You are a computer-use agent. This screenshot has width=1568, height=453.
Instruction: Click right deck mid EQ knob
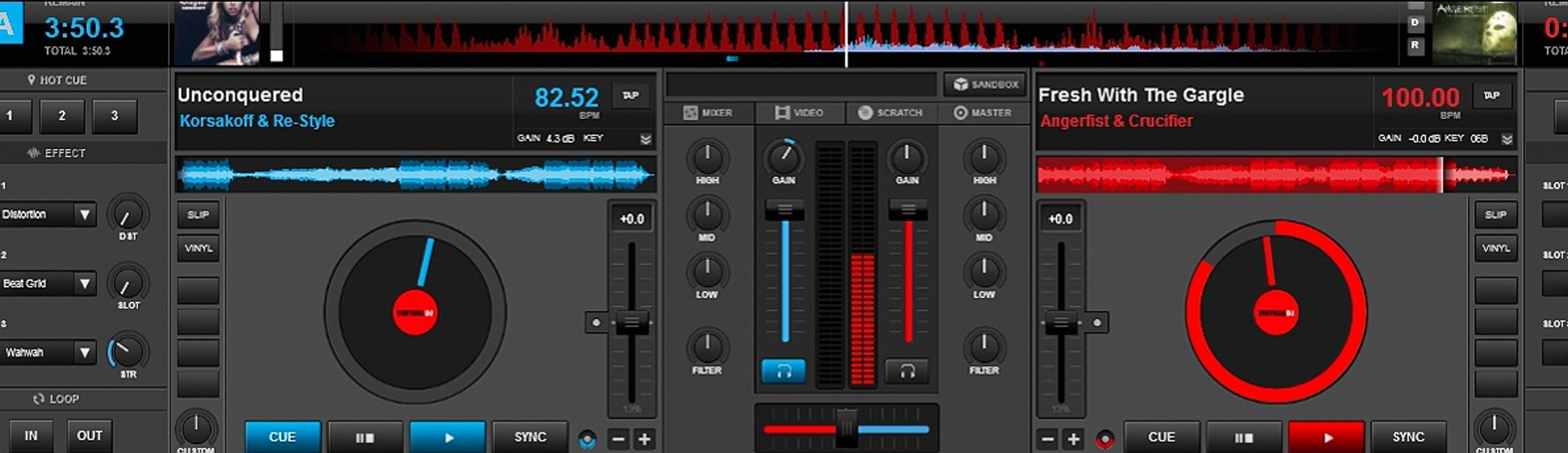click(985, 215)
